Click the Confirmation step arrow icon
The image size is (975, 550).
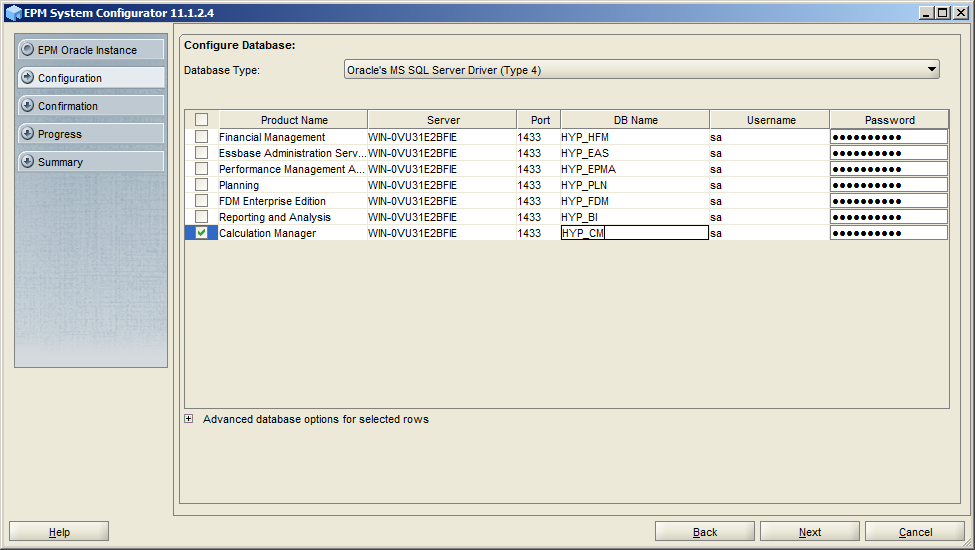[x=27, y=105]
